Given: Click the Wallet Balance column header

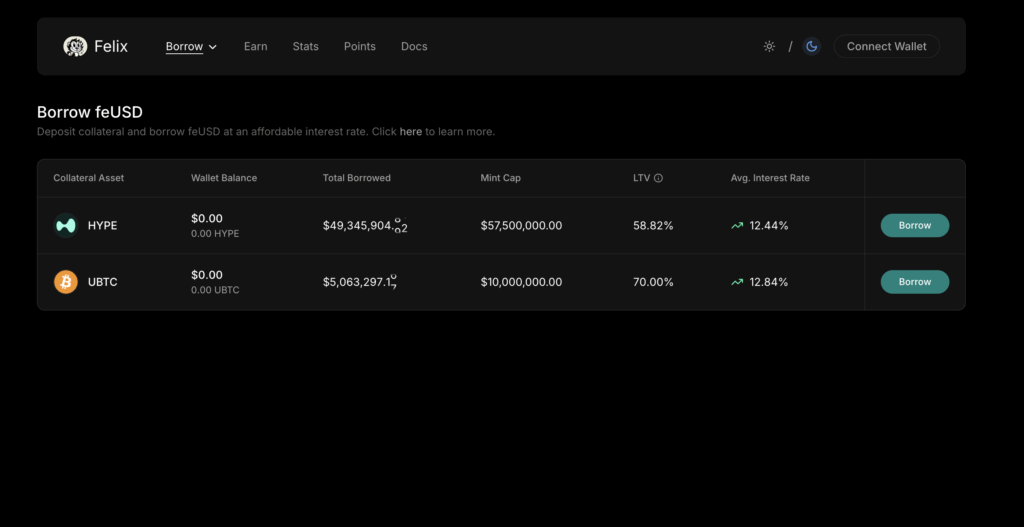Looking at the screenshot, I should 224,178.
